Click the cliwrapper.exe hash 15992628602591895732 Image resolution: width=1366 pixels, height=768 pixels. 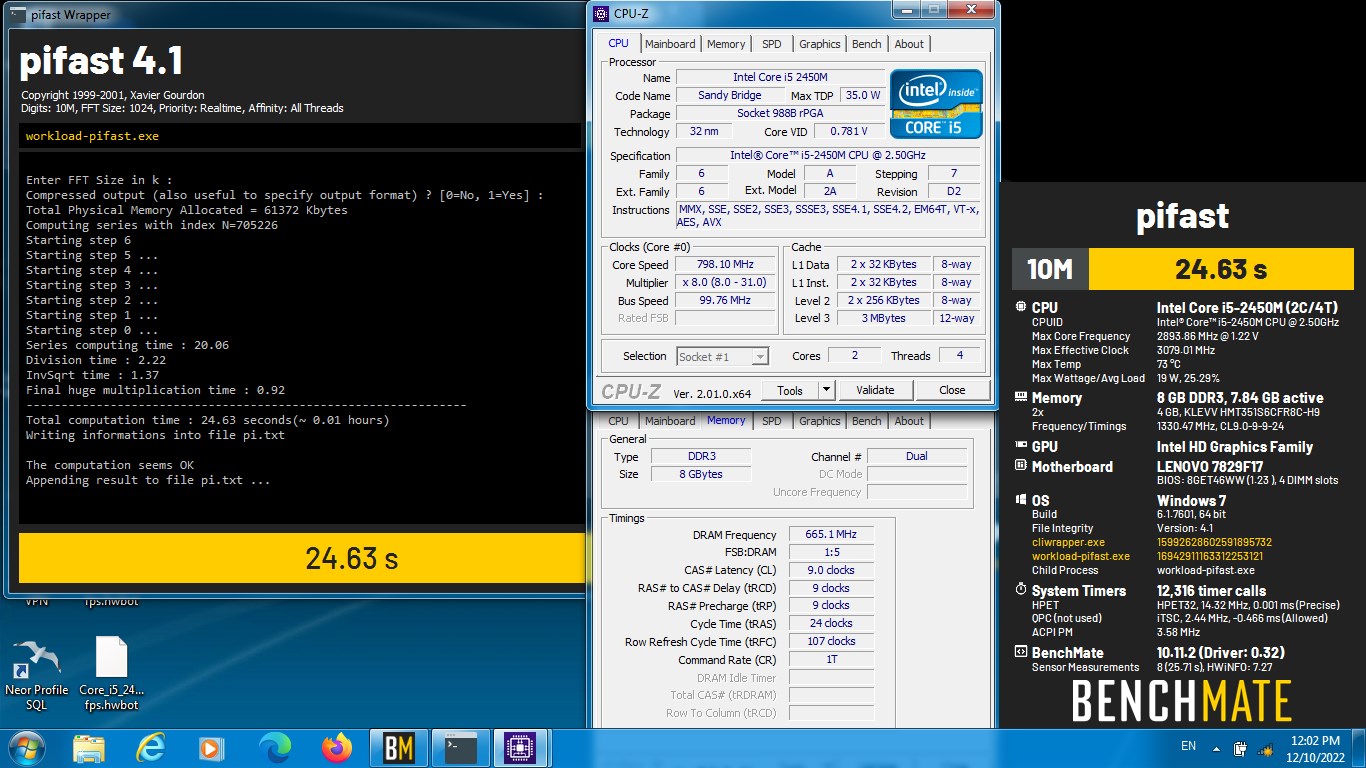click(x=1214, y=542)
